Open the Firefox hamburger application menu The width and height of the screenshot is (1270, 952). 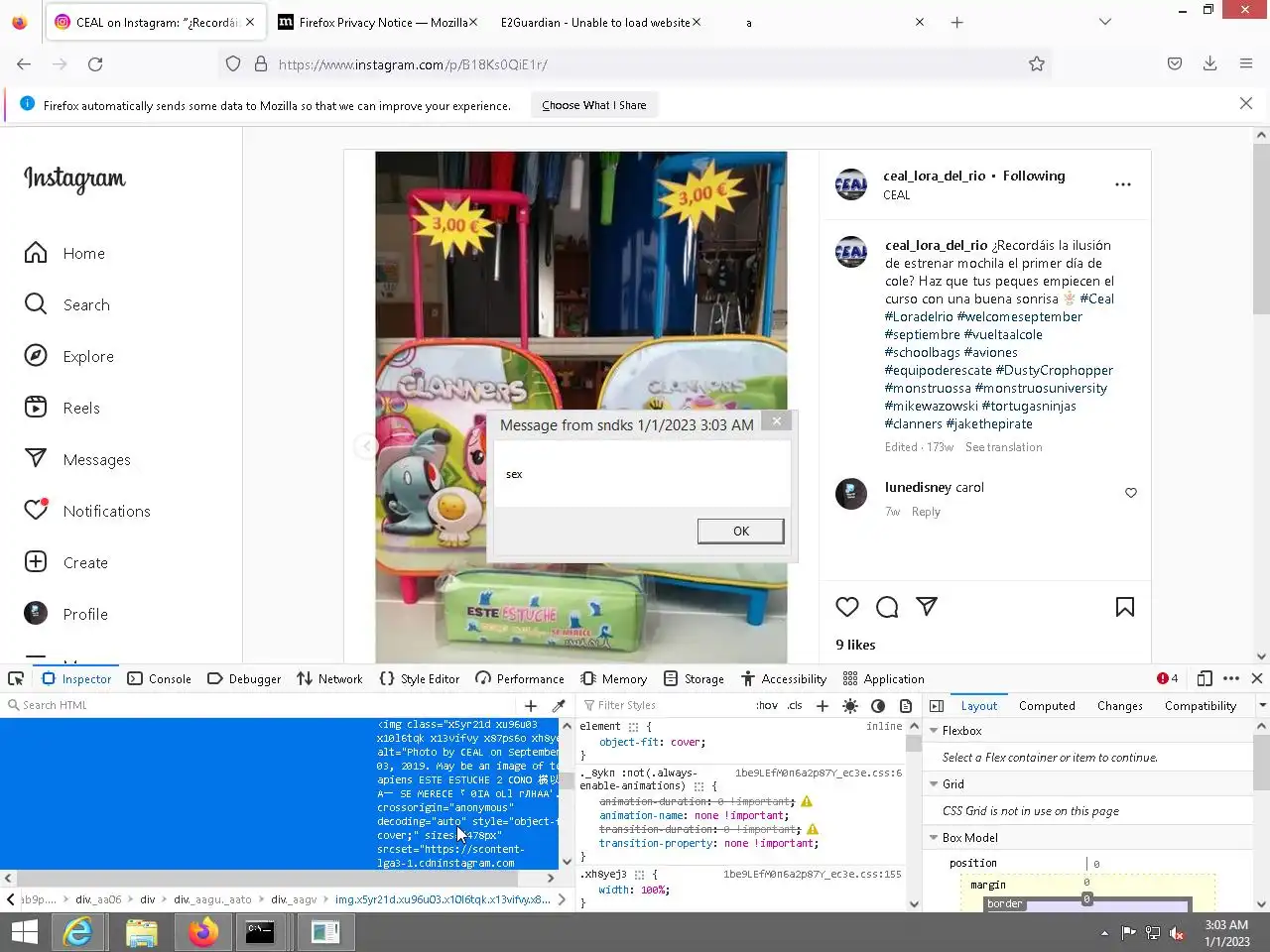[x=1246, y=64]
